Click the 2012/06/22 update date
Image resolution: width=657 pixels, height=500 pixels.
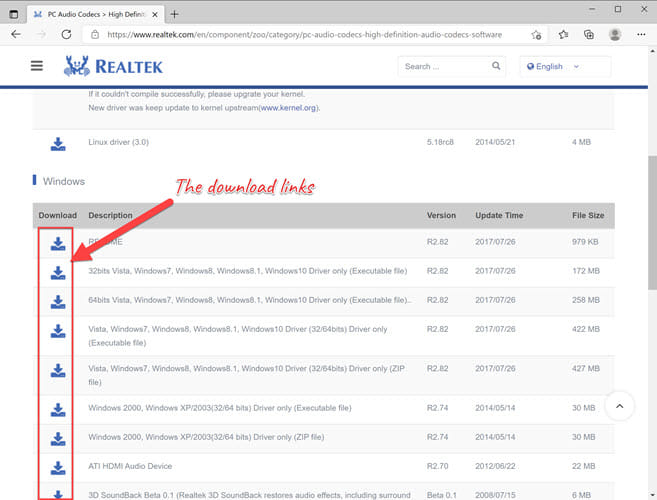coord(495,466)
